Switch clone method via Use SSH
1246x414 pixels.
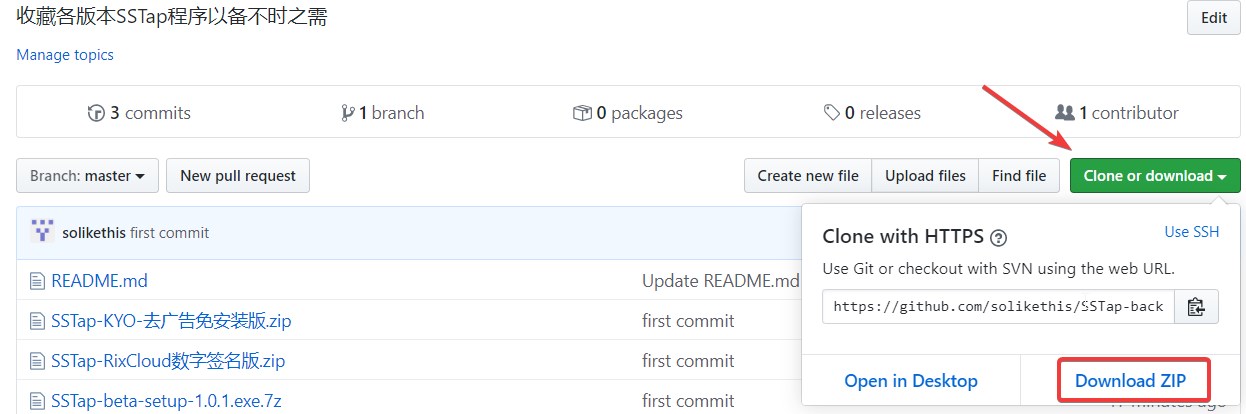click(x=1191, y=232)
